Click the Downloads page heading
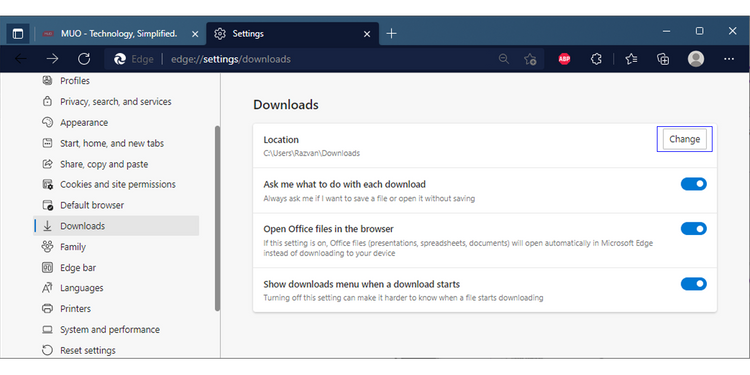 (x=286, y=105)
